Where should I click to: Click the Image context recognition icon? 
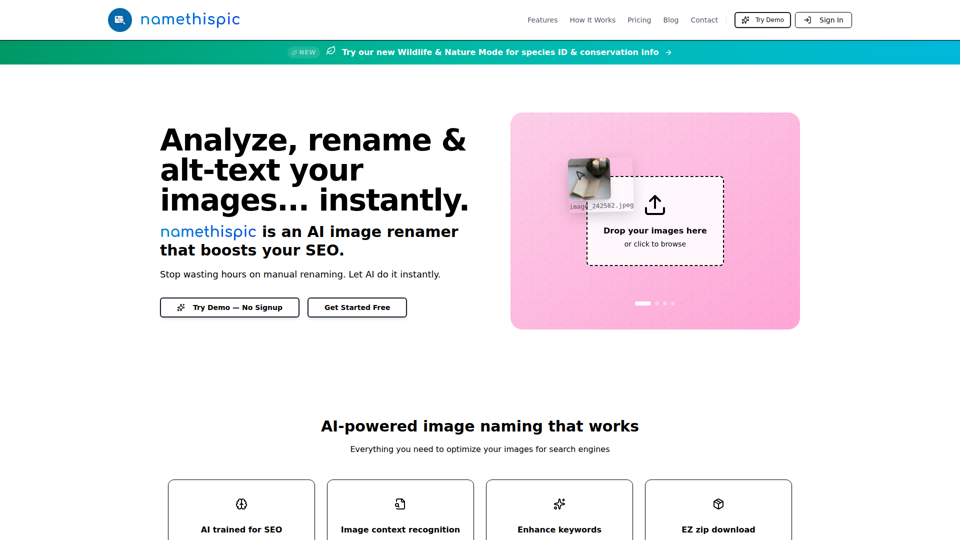(400, 504)
